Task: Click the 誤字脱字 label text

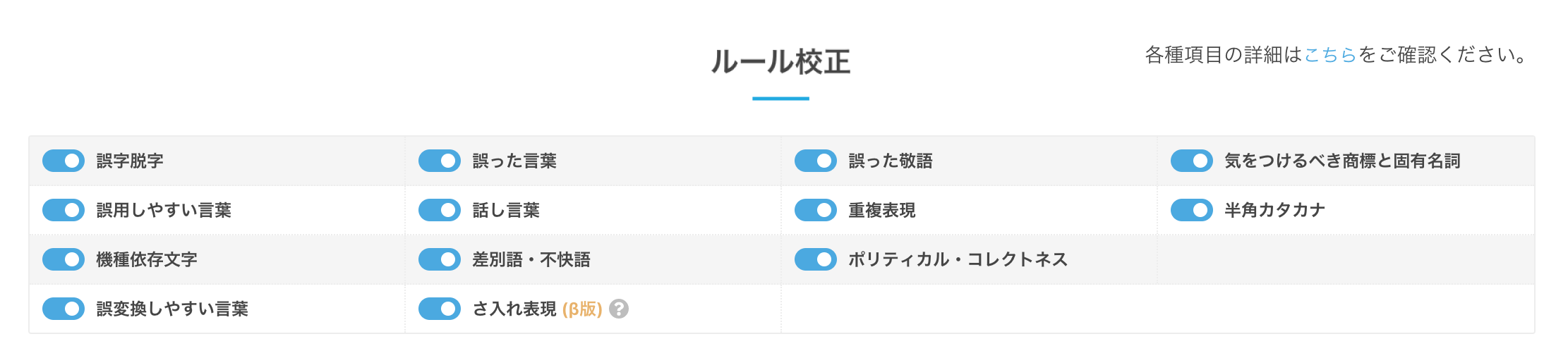Action: click(x=130, y=161)
